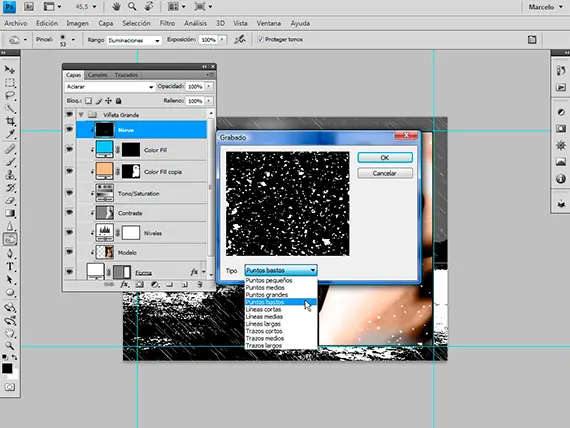Click the Exposición value field
The height and width of the screenshot is (428, 570).
coord(209,40)
